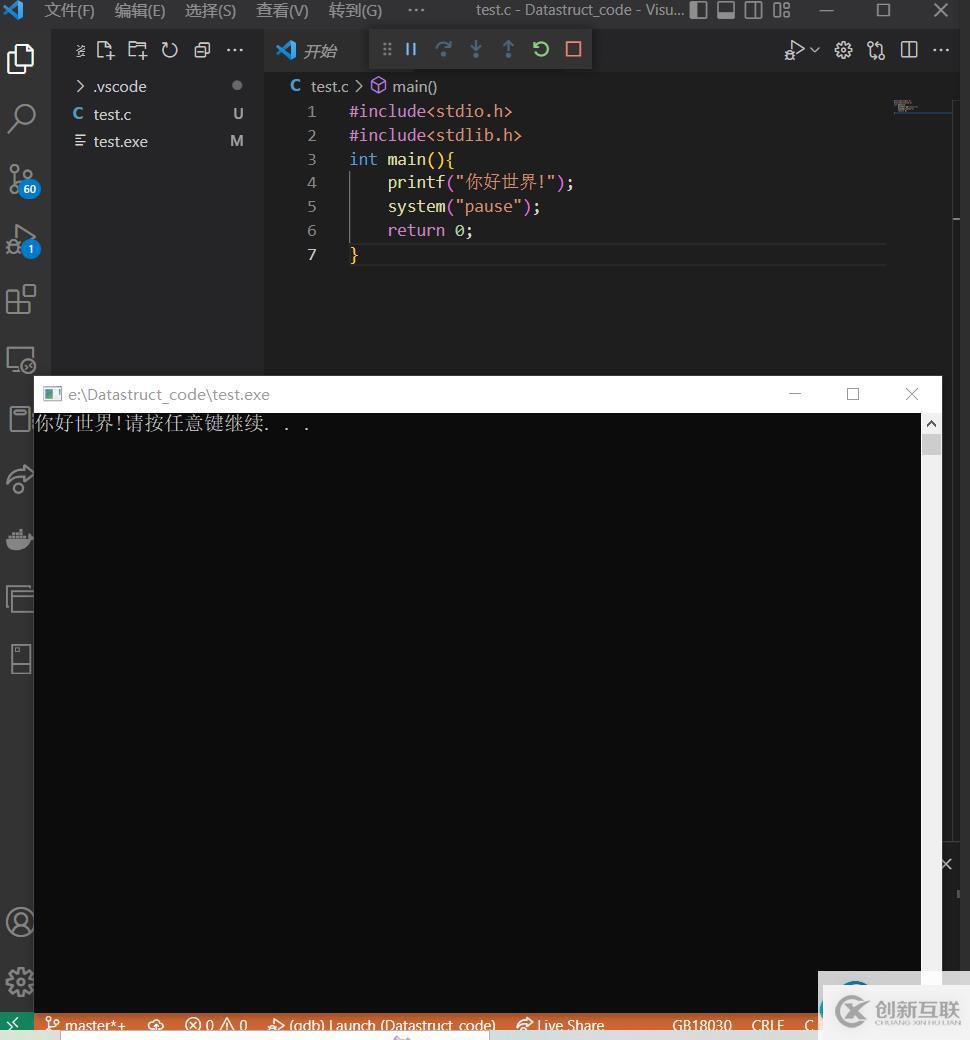
Task: Step out in debug toolbar
Action: click(508, 49)
